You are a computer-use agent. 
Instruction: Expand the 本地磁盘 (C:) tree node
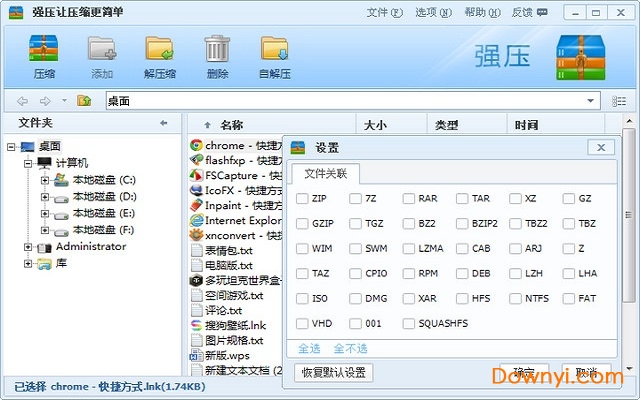(45, 180)
